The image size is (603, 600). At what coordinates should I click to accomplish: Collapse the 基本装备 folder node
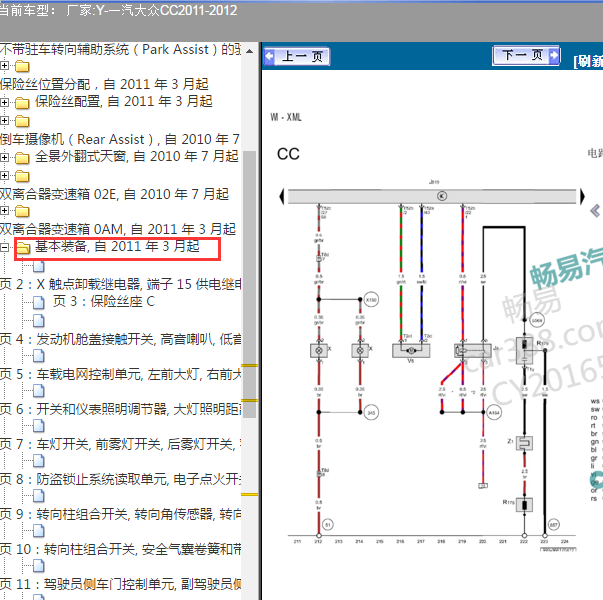(x=4, y=247)
